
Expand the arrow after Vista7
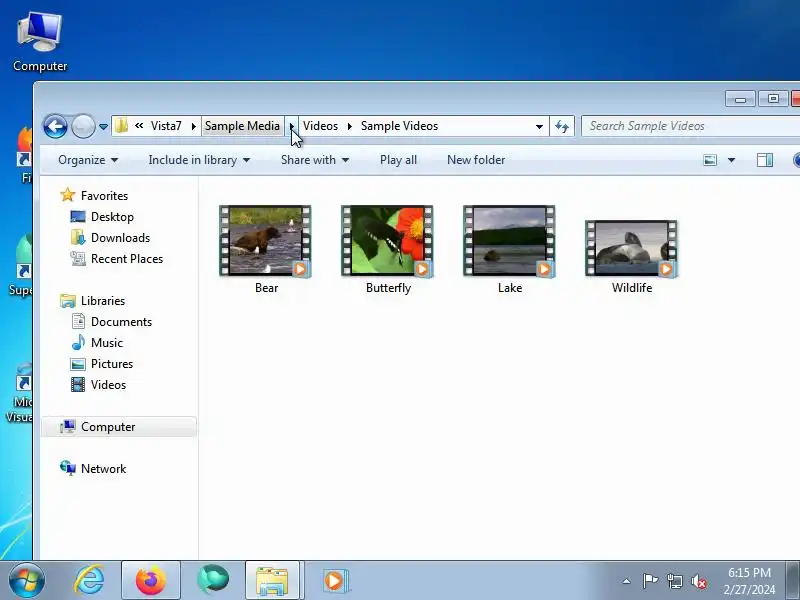coord(193,126)
